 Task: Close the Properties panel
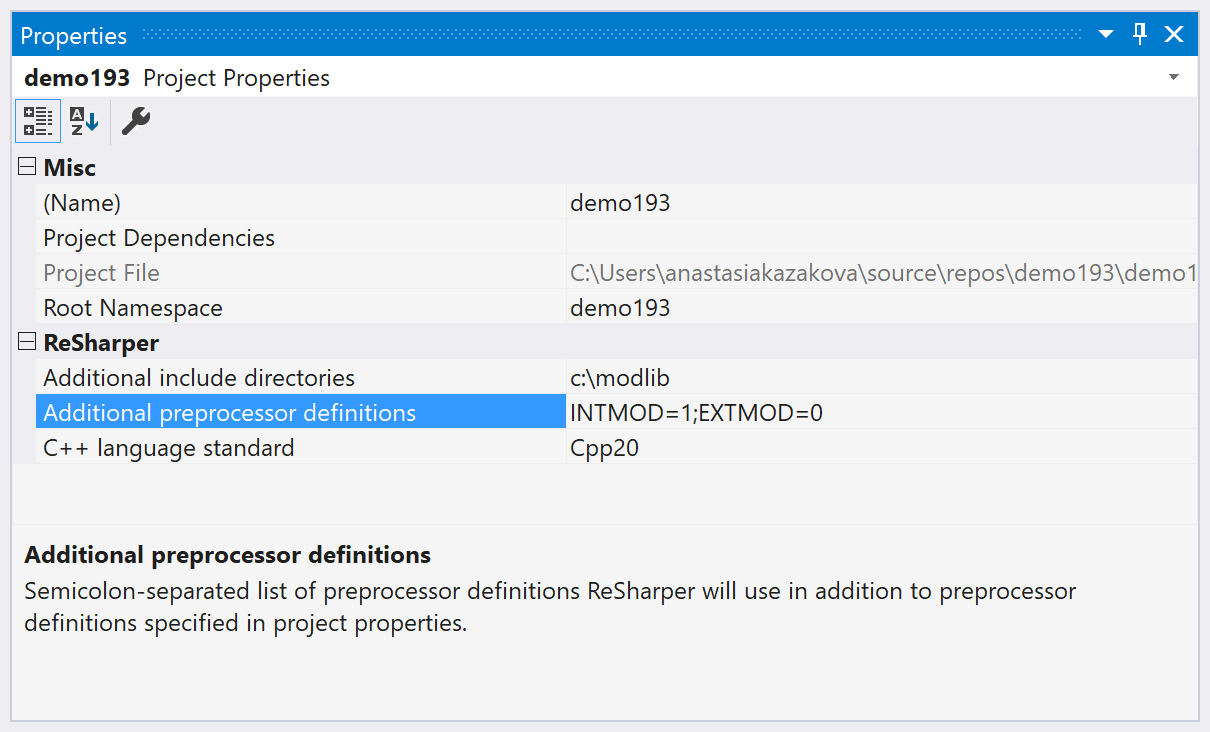(1174, 35)
